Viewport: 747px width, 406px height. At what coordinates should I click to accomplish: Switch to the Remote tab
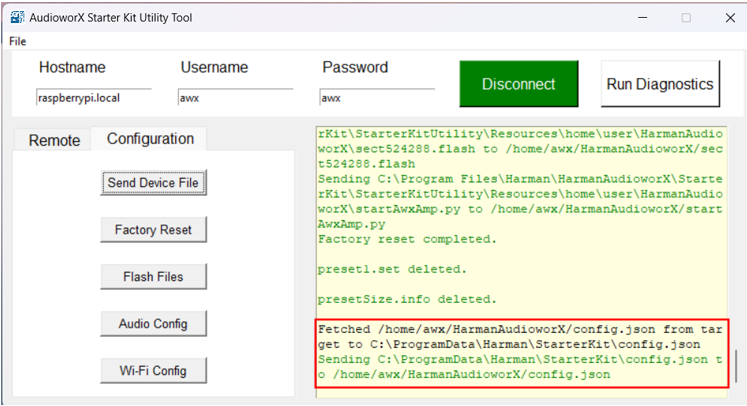(x=54, y=140)
